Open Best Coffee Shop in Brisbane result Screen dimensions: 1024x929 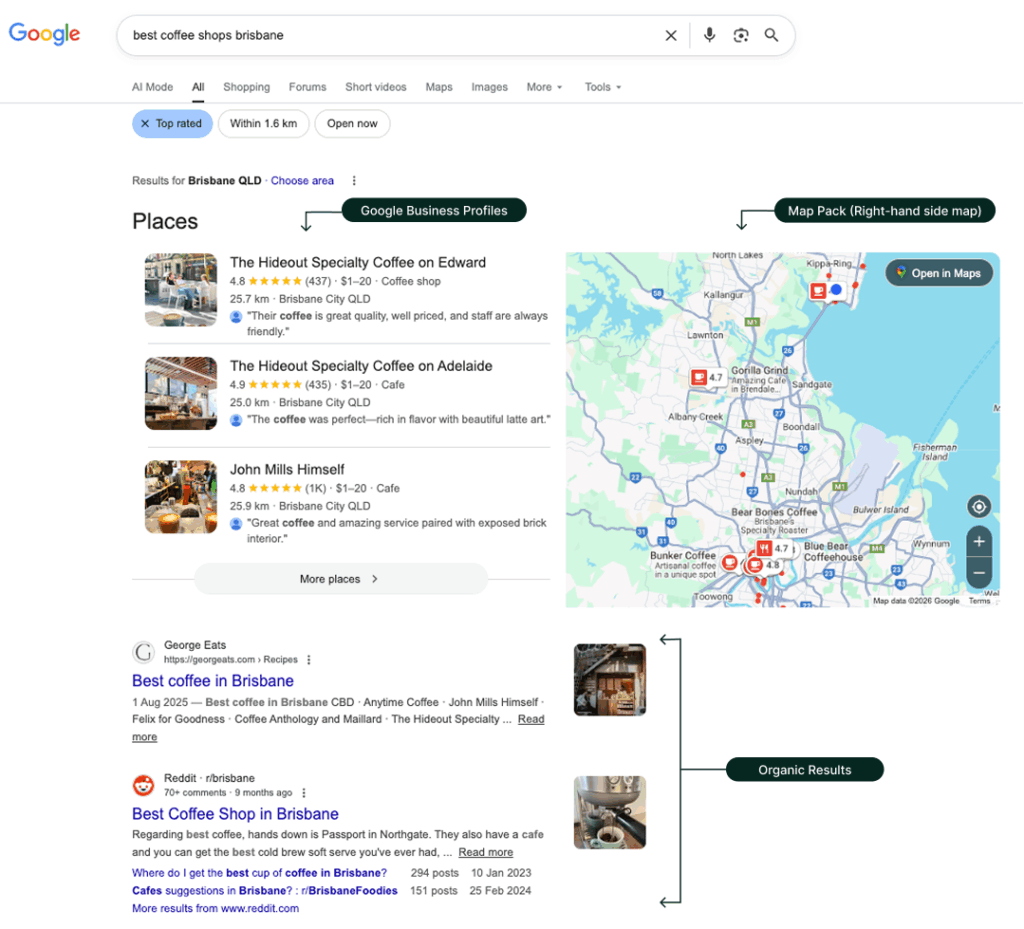pos(235,814)
